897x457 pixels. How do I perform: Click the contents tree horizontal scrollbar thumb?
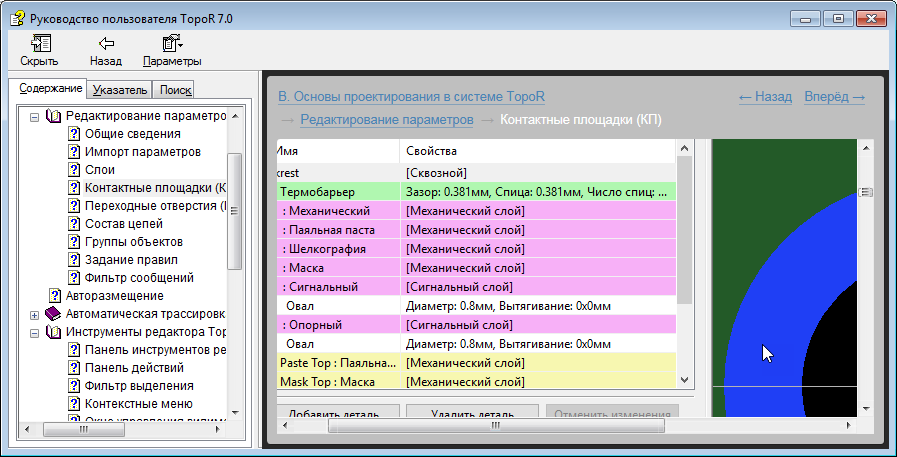click(84, 429)
